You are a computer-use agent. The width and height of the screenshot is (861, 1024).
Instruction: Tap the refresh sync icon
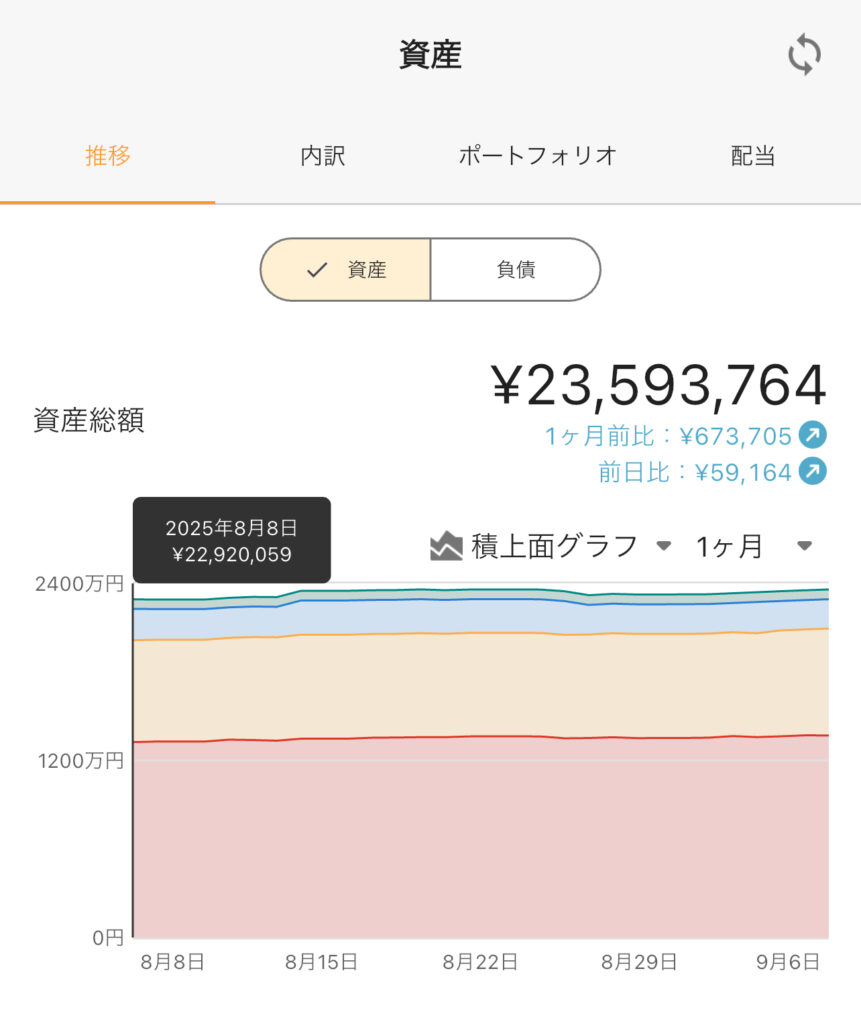tap(804, 54)
